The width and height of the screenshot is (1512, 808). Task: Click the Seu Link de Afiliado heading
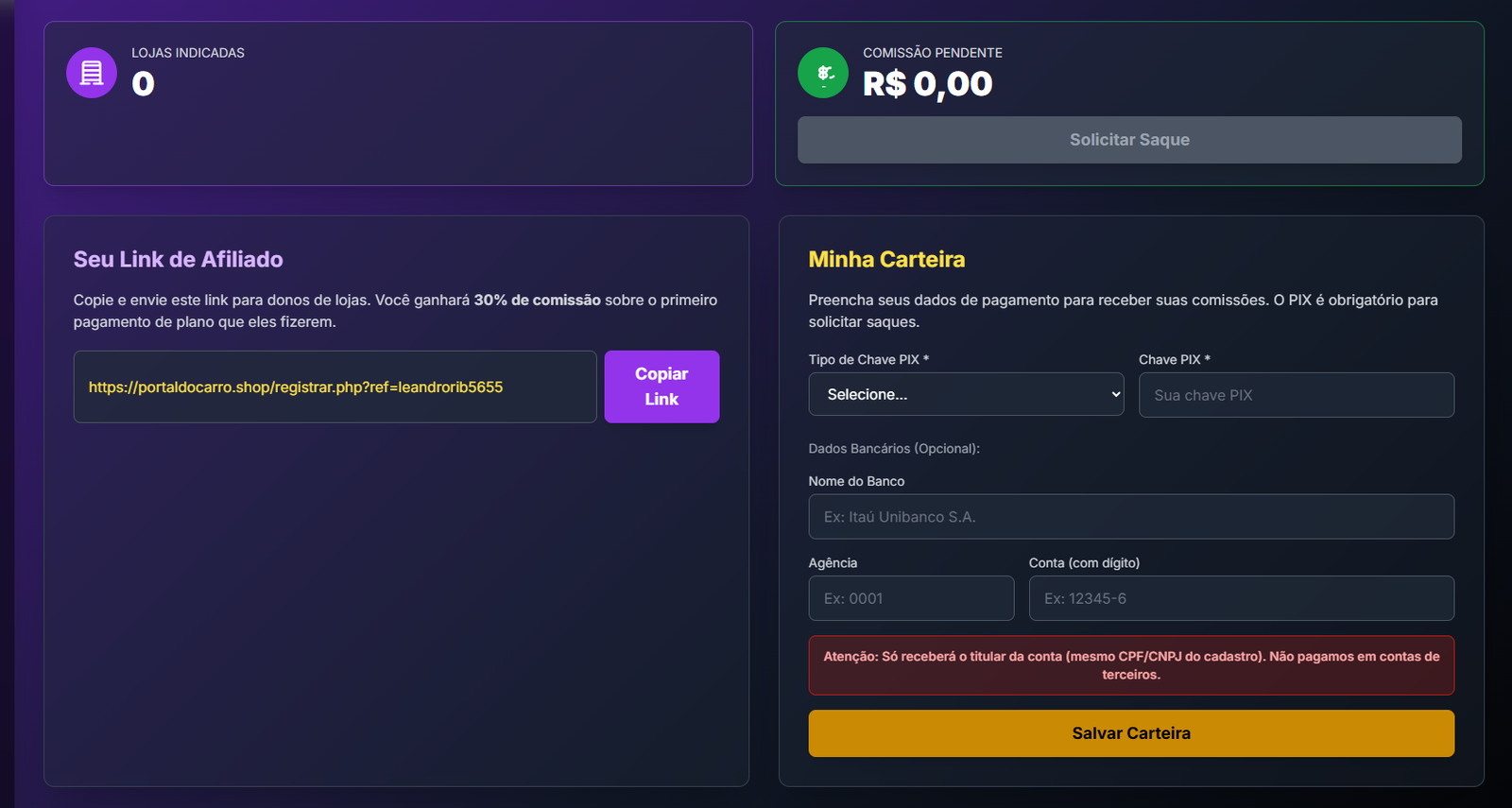[178, 259]
